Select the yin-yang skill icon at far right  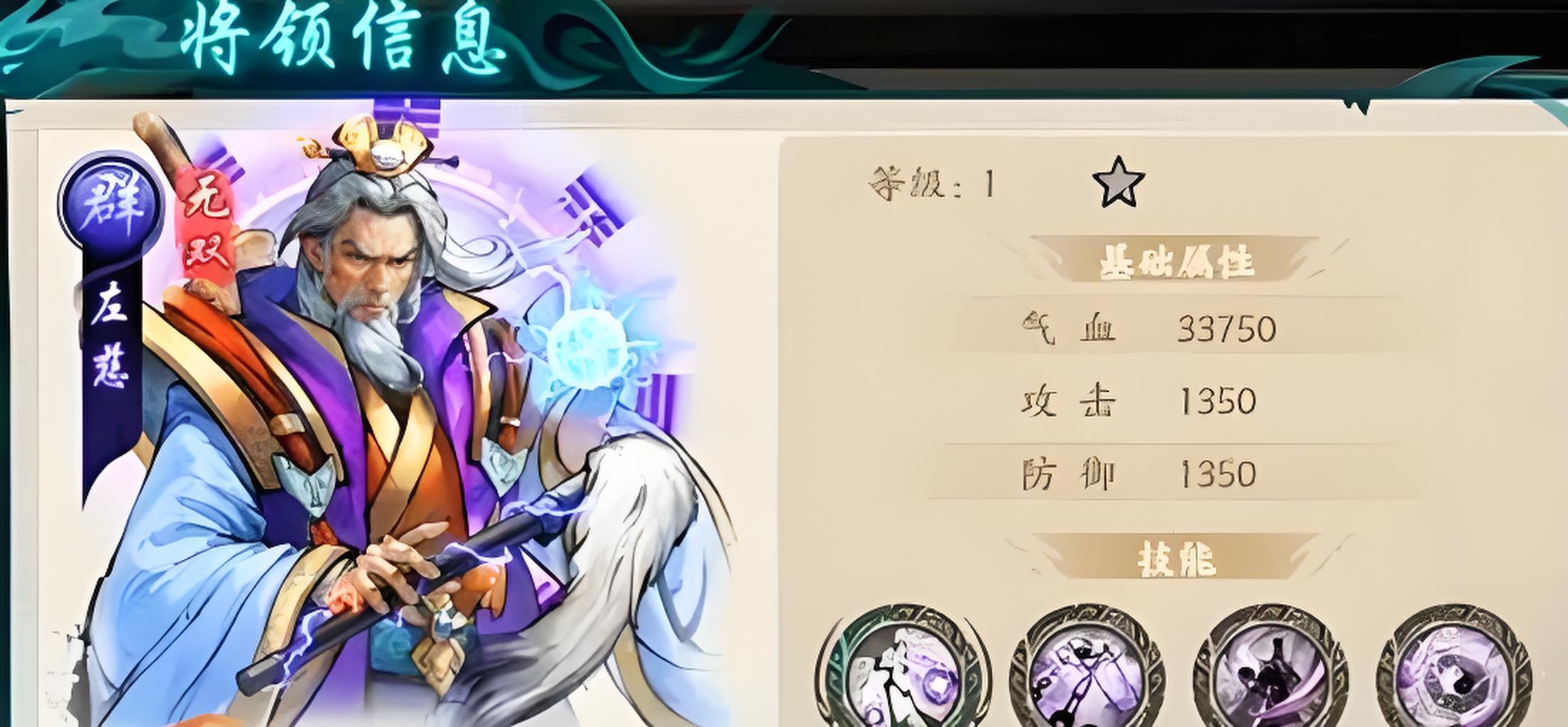(1453, 667)
